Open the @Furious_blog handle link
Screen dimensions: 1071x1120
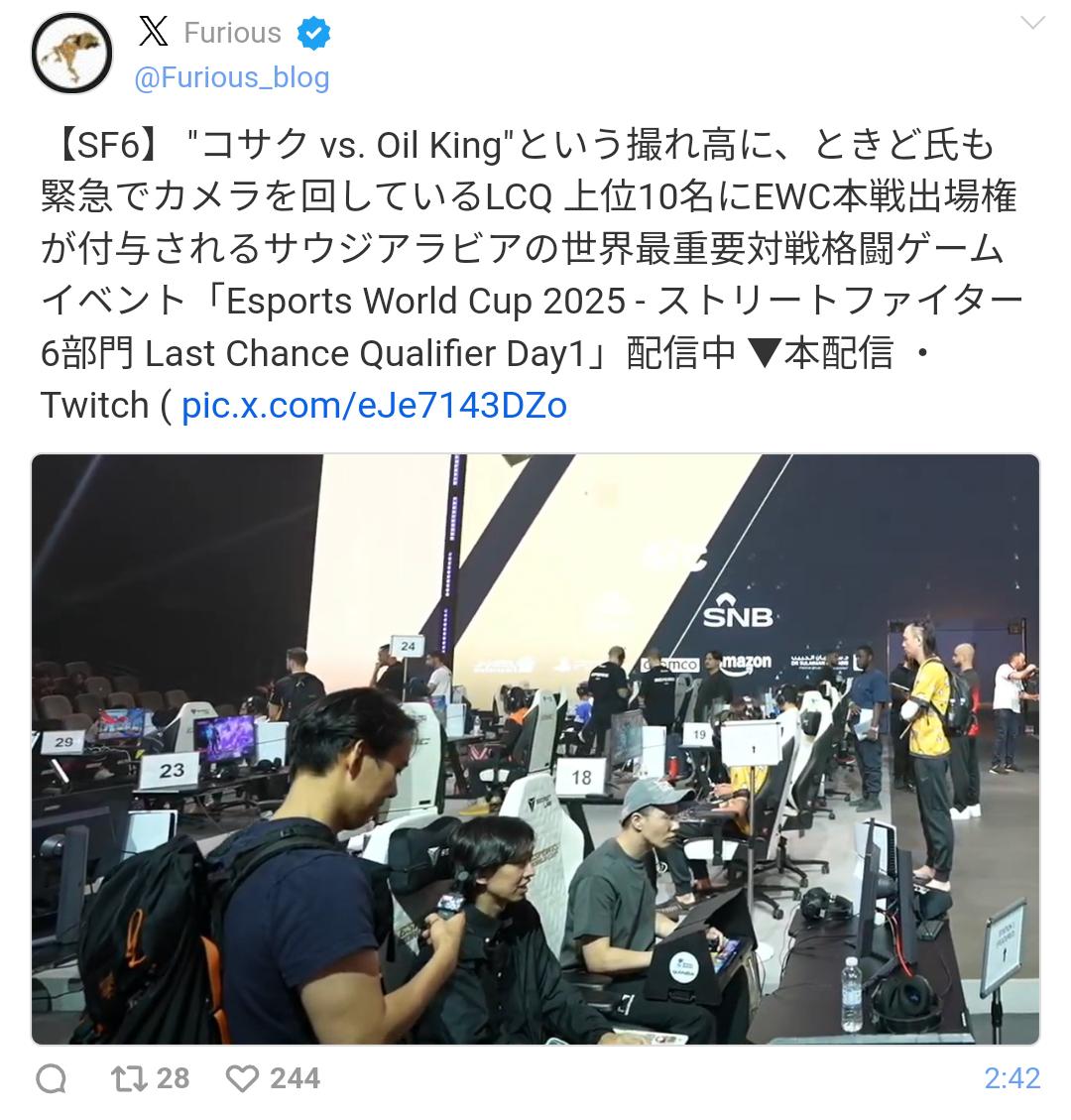pos(232,77)
